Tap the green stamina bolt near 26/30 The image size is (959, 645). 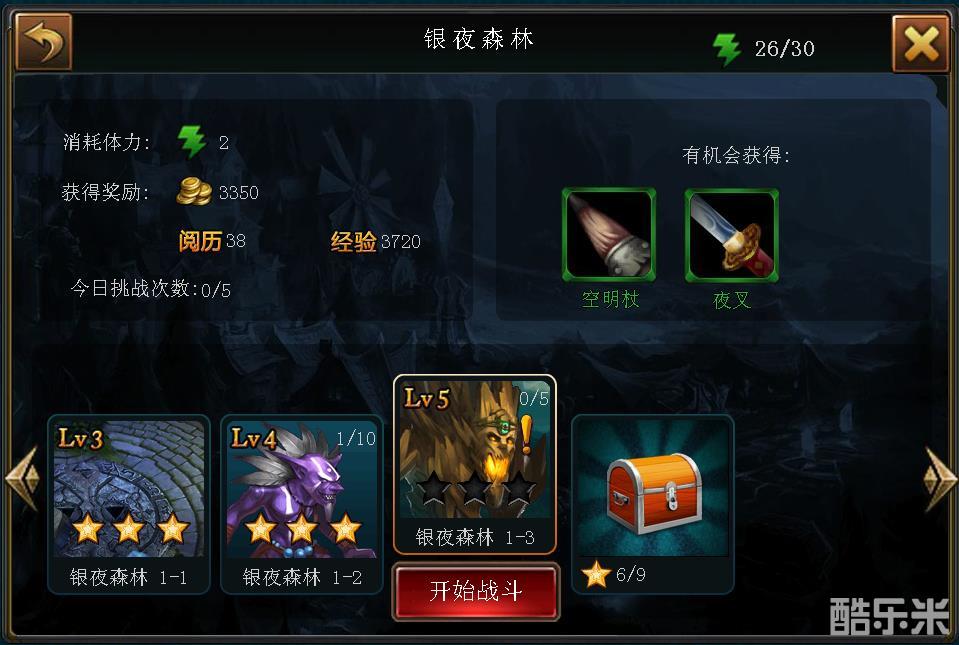pyautogui.click(x=726, y=48)
